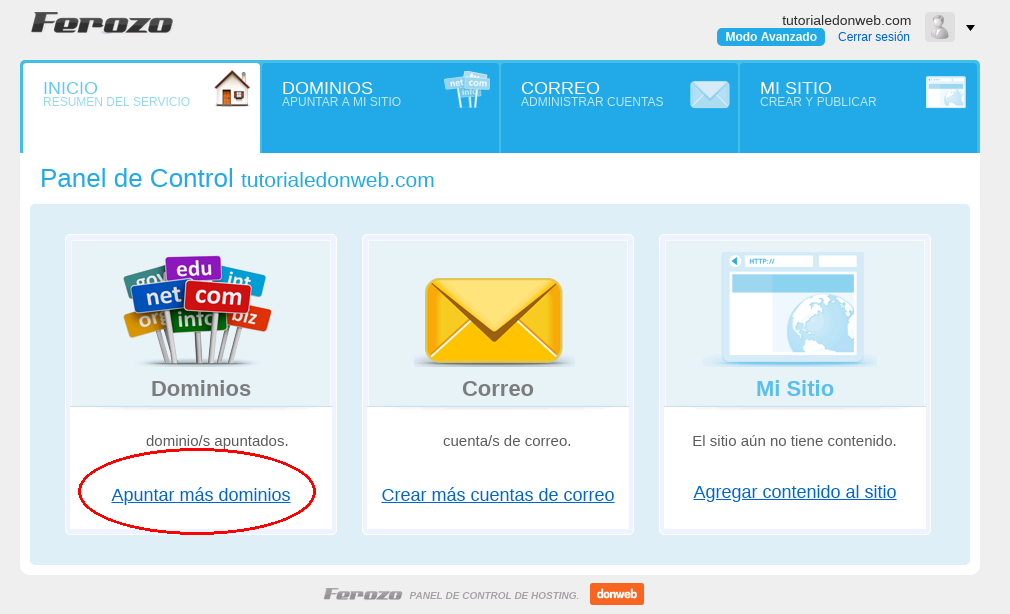
Task: Switch to Modo Avanzado
Action: coord(770,37)
